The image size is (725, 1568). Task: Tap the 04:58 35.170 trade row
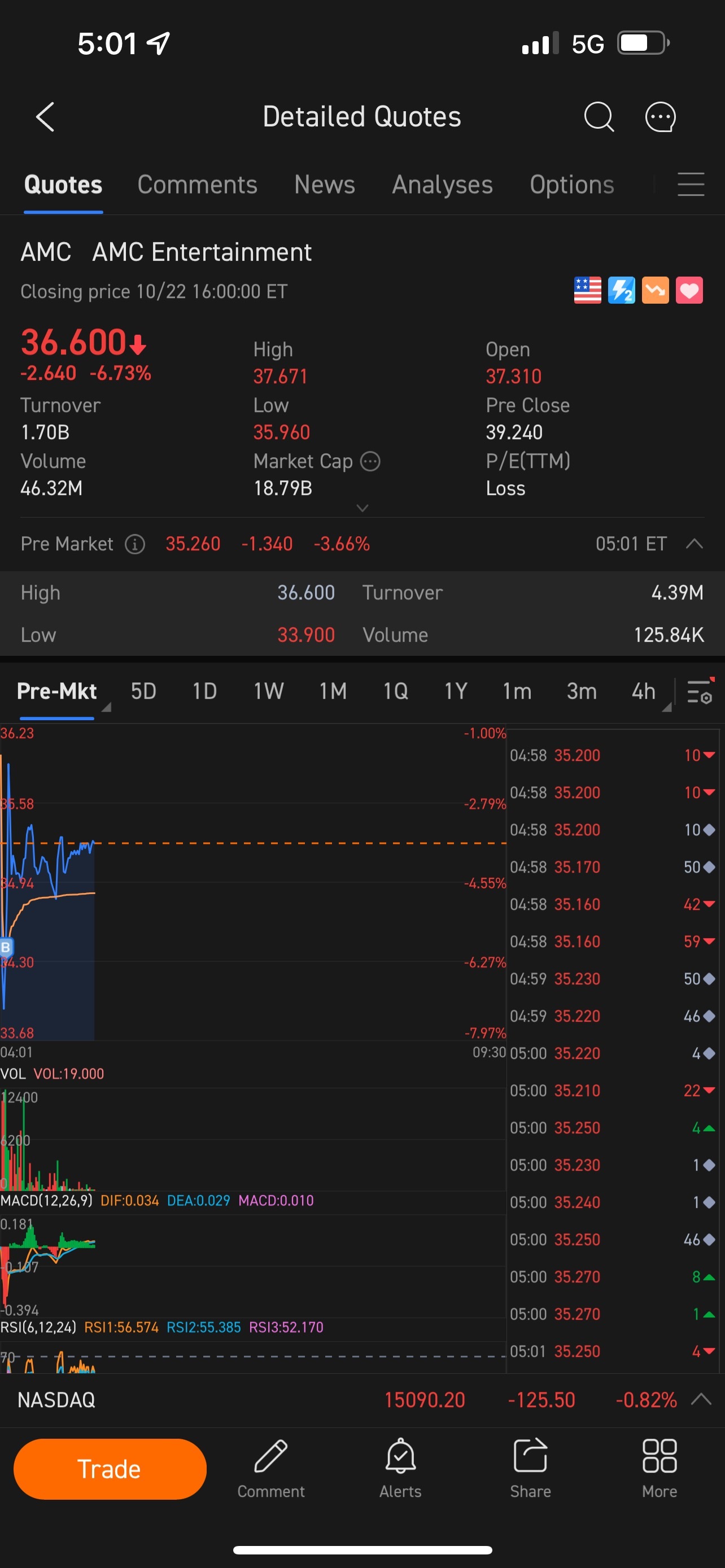tap(613, 867)
